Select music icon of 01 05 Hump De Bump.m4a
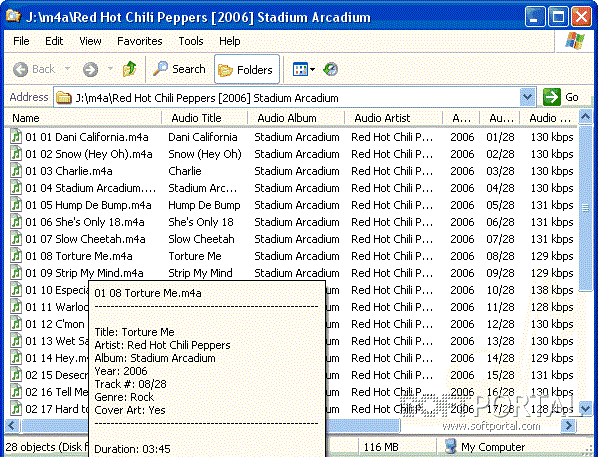598x457 pixels. tap(16, 205)
